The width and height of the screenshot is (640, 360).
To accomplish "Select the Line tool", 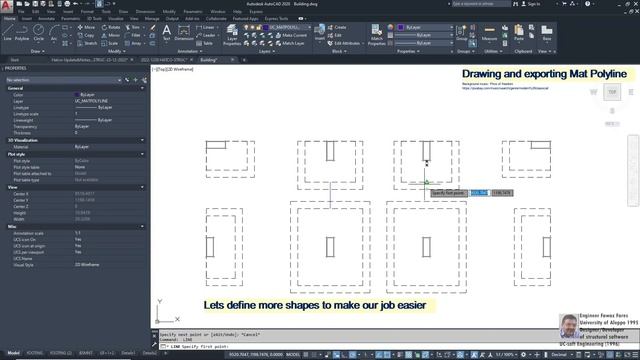I will coord(7,32).
